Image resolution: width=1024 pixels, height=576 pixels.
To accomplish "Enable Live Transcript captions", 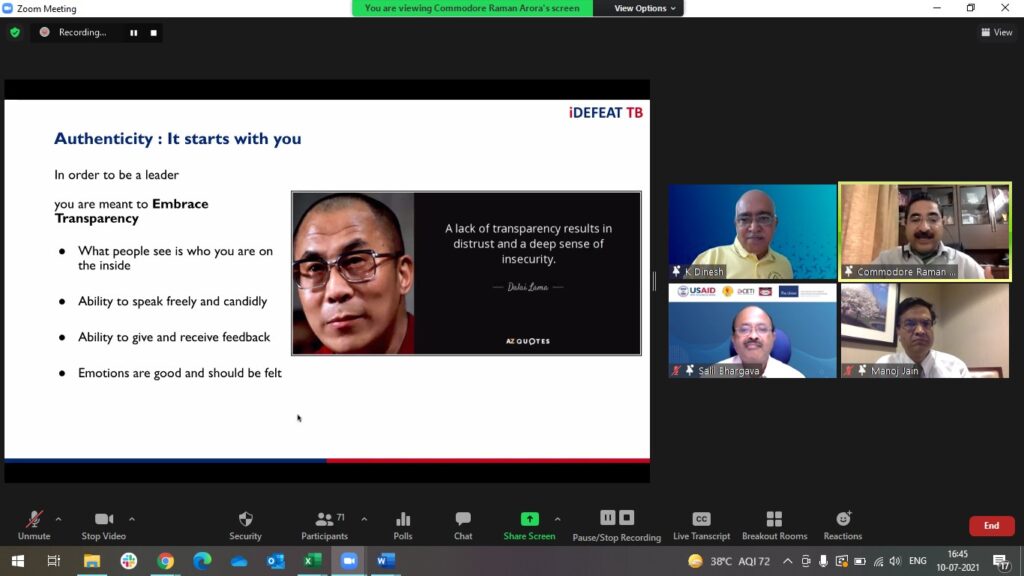I will [701, 525].
